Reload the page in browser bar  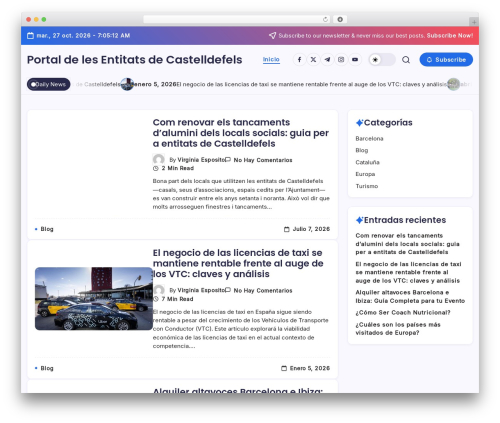point(325,19)
